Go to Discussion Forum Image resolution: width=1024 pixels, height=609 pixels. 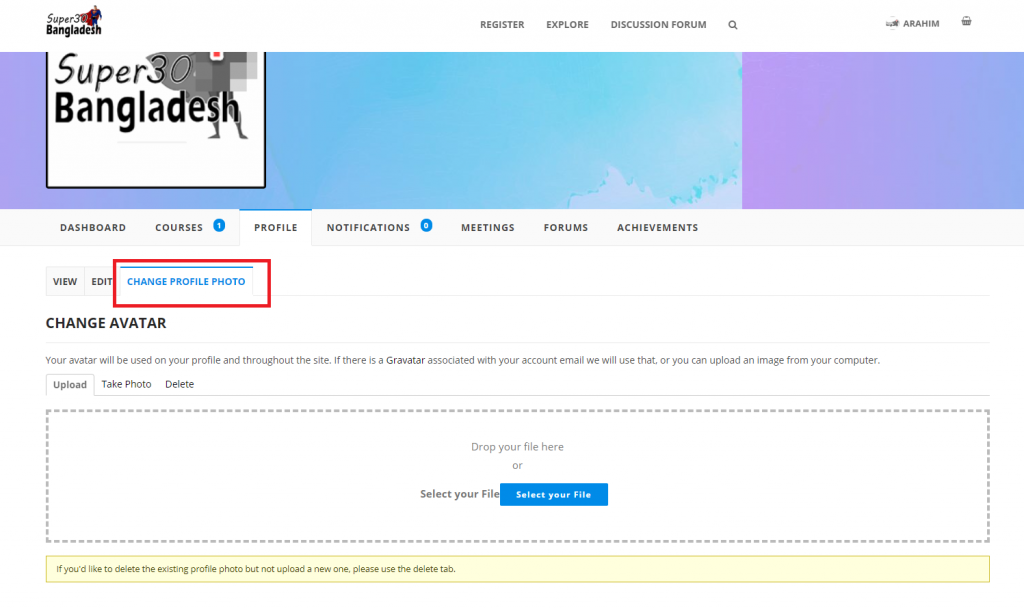658,25
